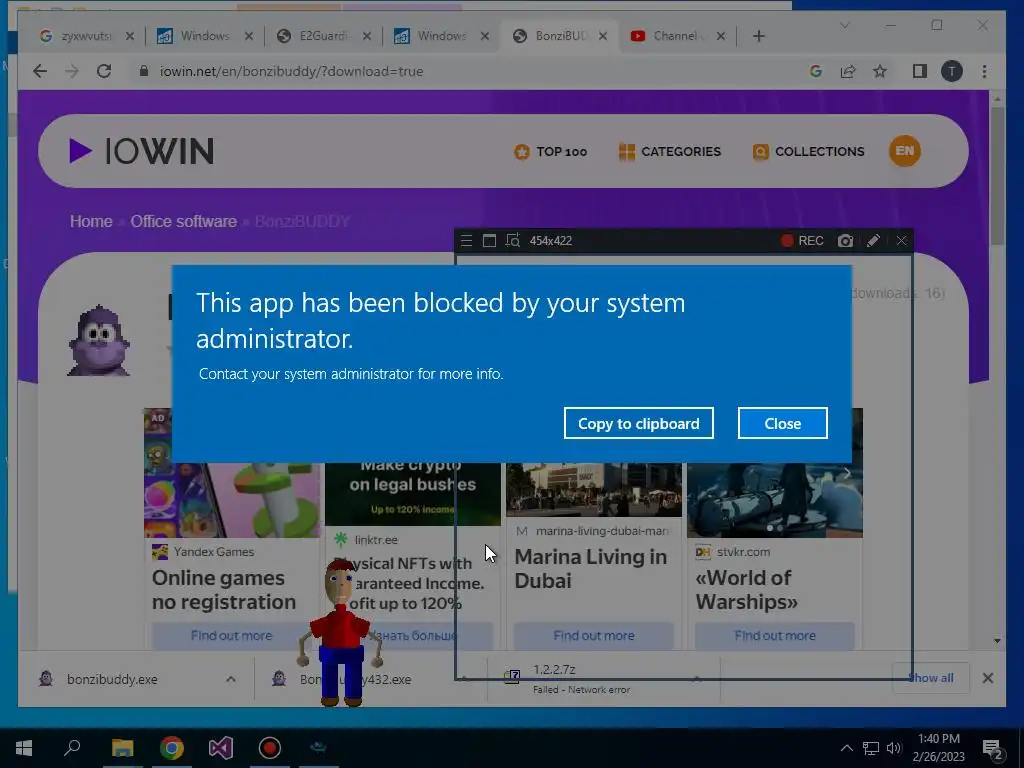Open COLLECTIONS page
The height and width of the screenshot is (768, 1024).
(x=808, y=152)
